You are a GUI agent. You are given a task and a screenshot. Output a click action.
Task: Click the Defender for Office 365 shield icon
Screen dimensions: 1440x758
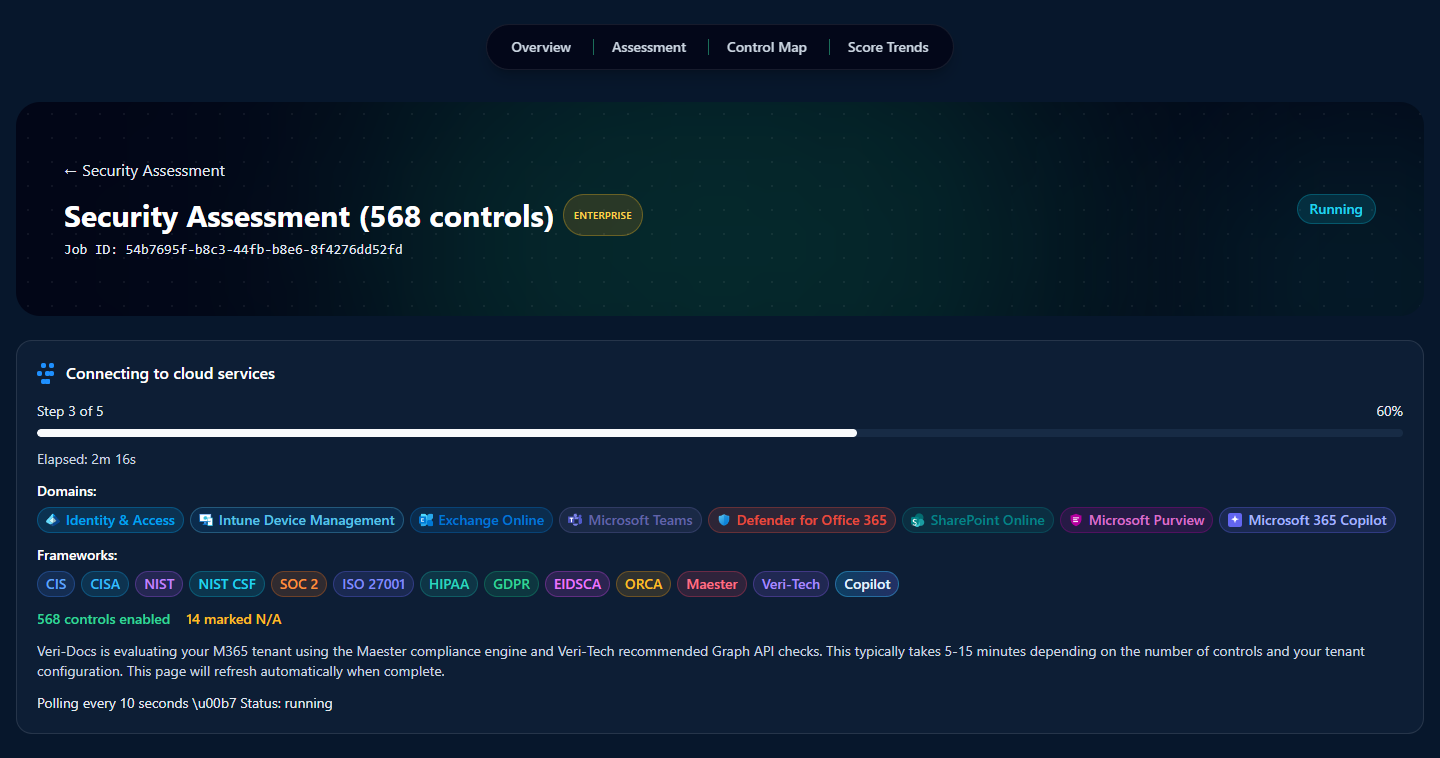point(724,520)
